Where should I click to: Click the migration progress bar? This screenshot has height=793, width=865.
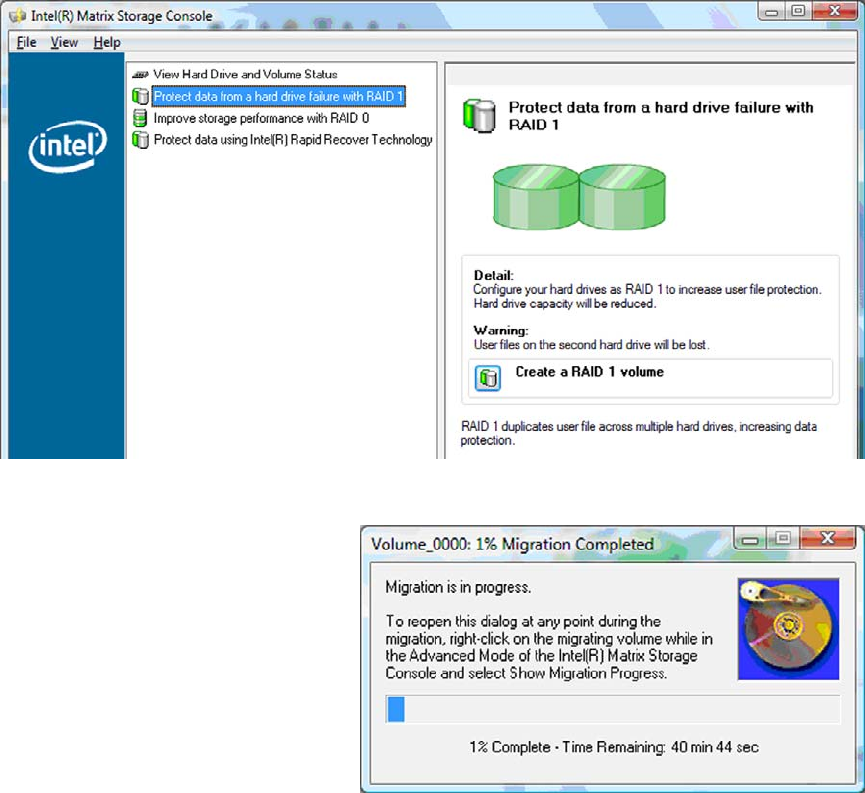pyautogui.click(x=613, y=709)
